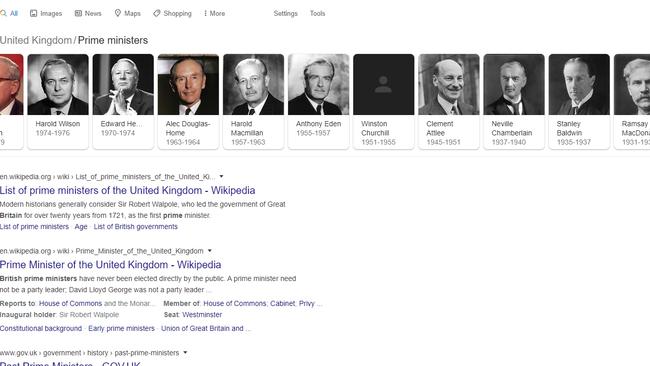Select the All results tab
Image resolution: width=650 pixels, height=366 pixels.
tap(9, 13)
